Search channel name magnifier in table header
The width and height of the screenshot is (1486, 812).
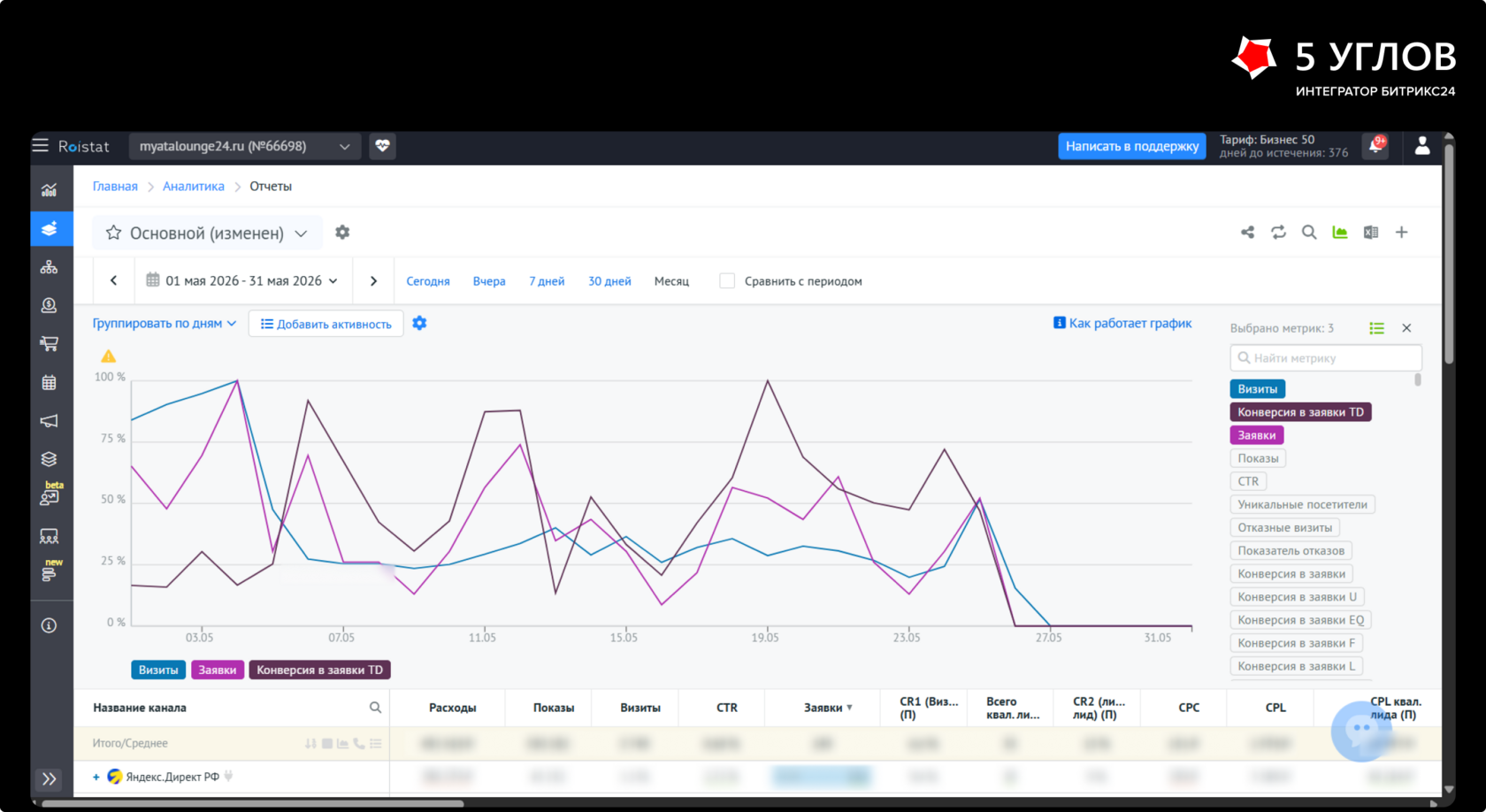(375, 708)
